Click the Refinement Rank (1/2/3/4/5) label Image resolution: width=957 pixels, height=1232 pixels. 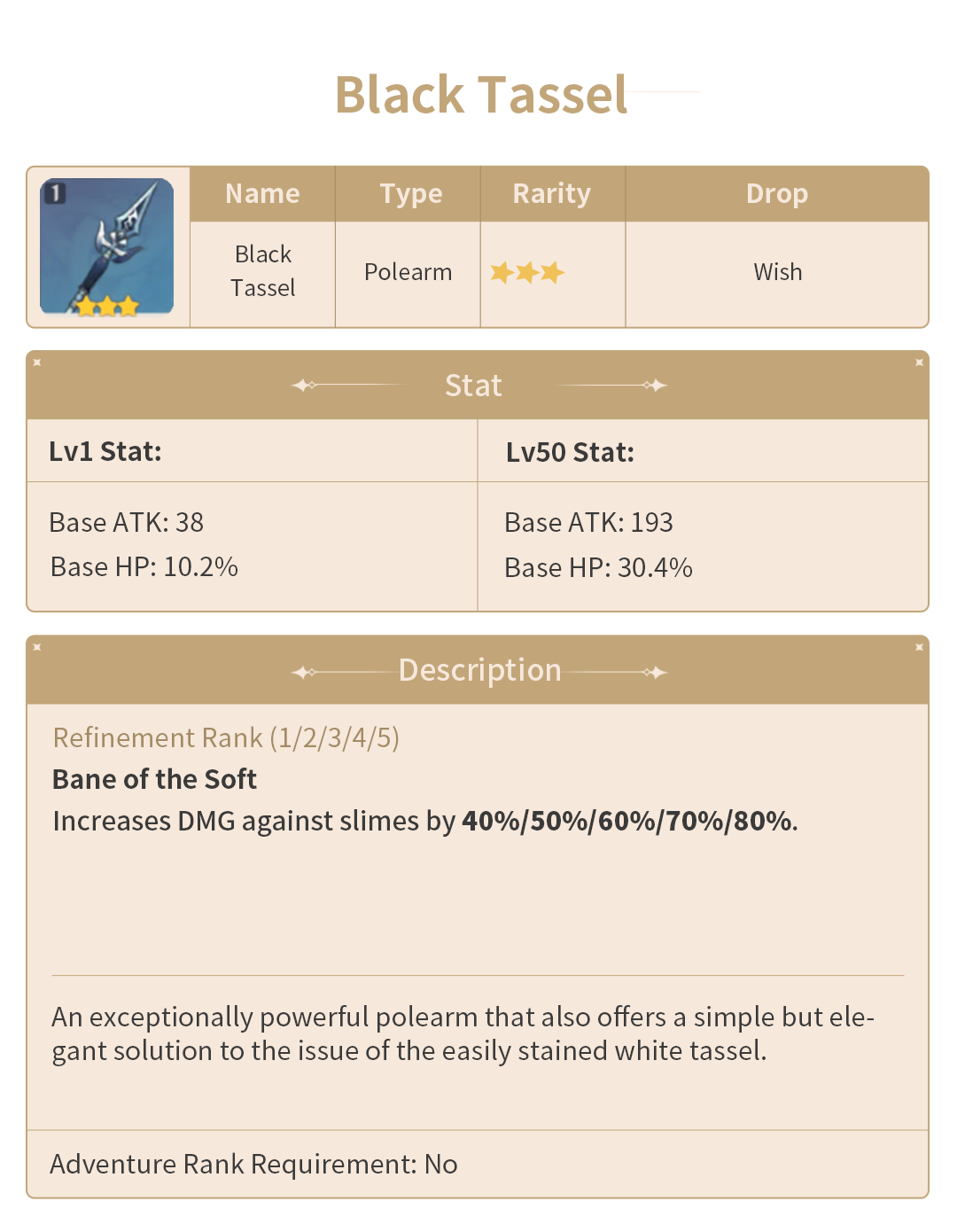226,738
